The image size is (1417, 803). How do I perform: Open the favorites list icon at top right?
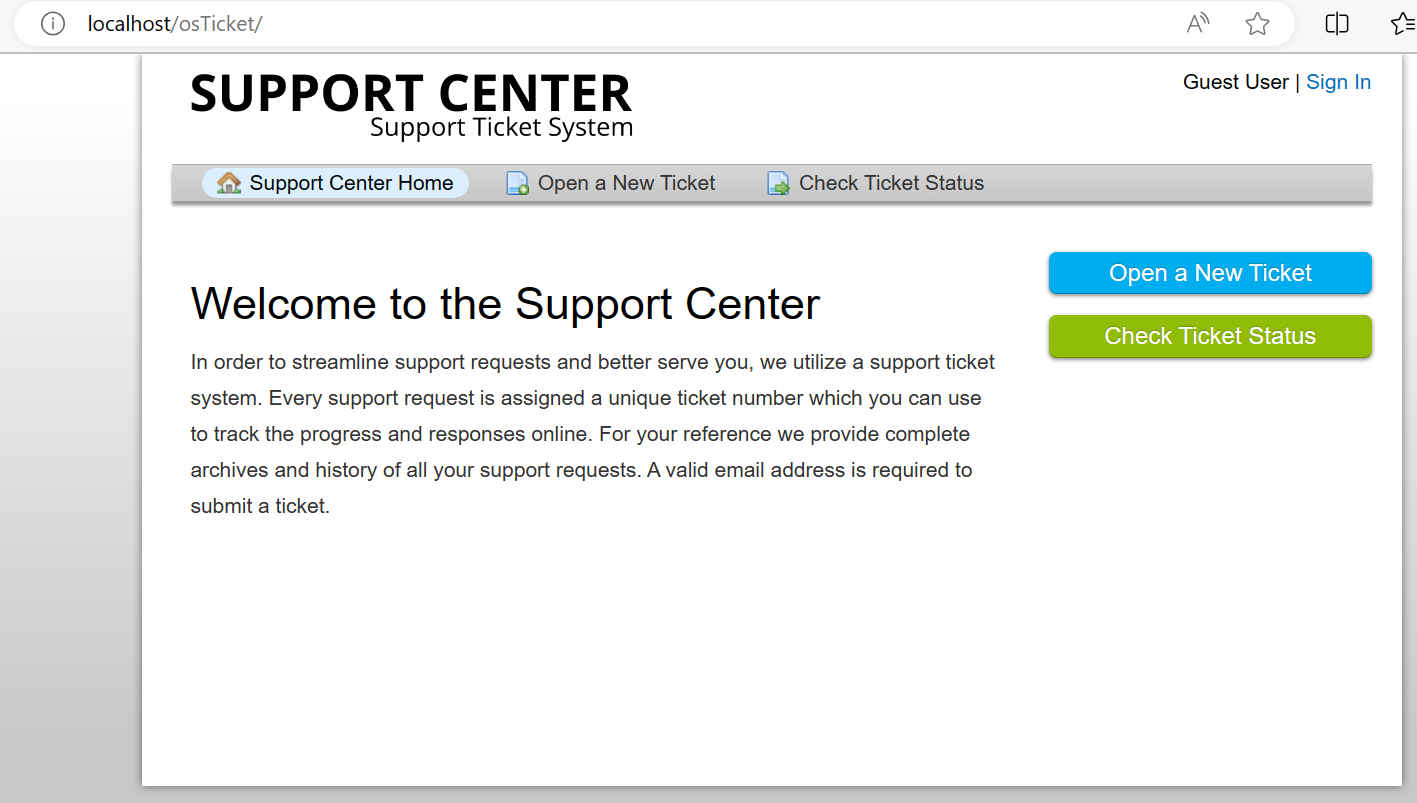[1401, 23]
